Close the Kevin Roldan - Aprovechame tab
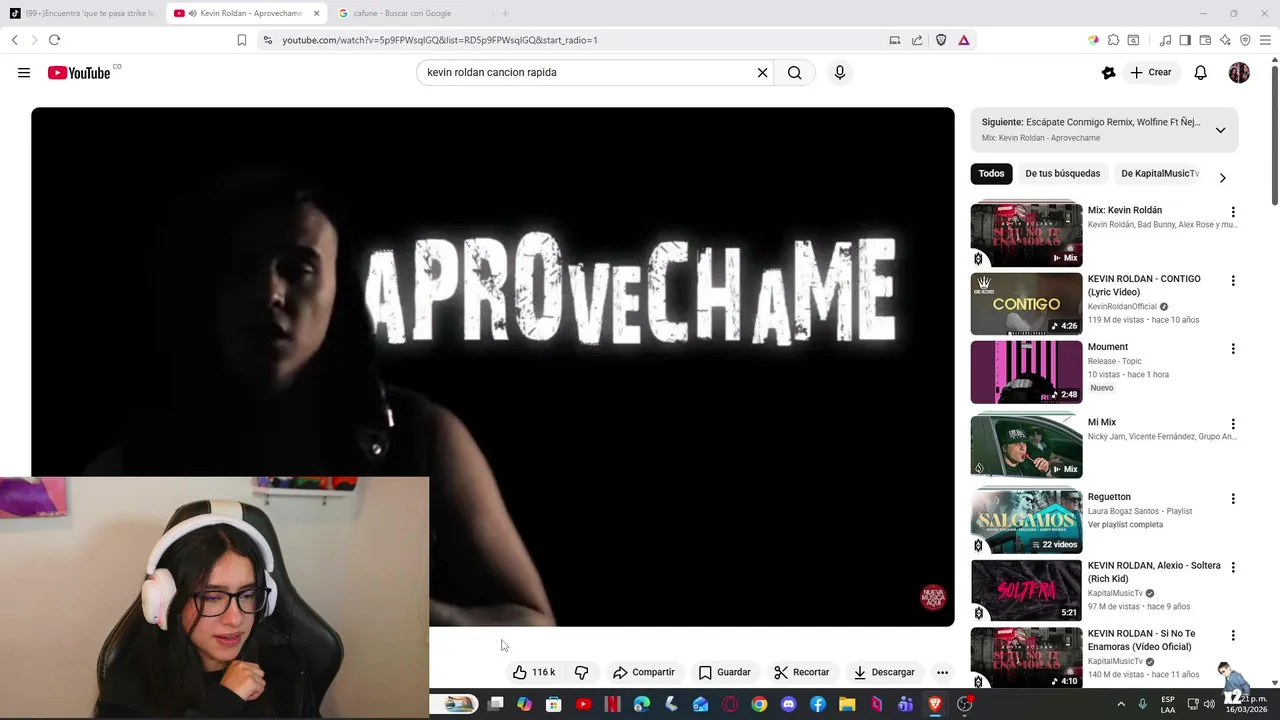This screenshot has height=720, width=1280. [316, 13]
